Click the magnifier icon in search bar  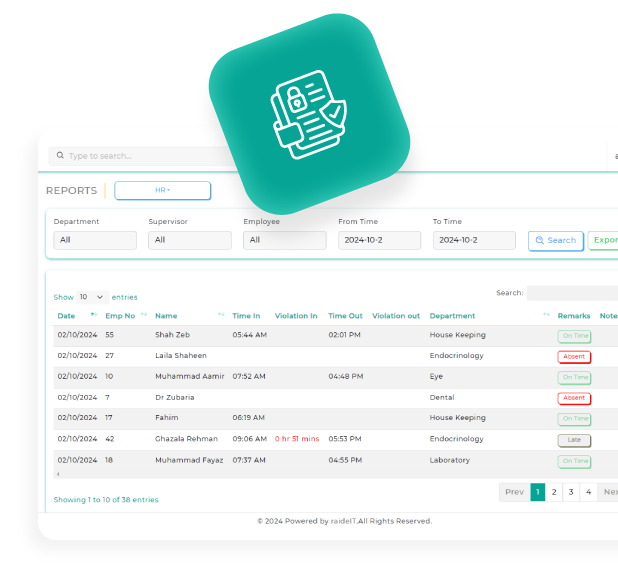pyautogui.click(x=60, y=156)
